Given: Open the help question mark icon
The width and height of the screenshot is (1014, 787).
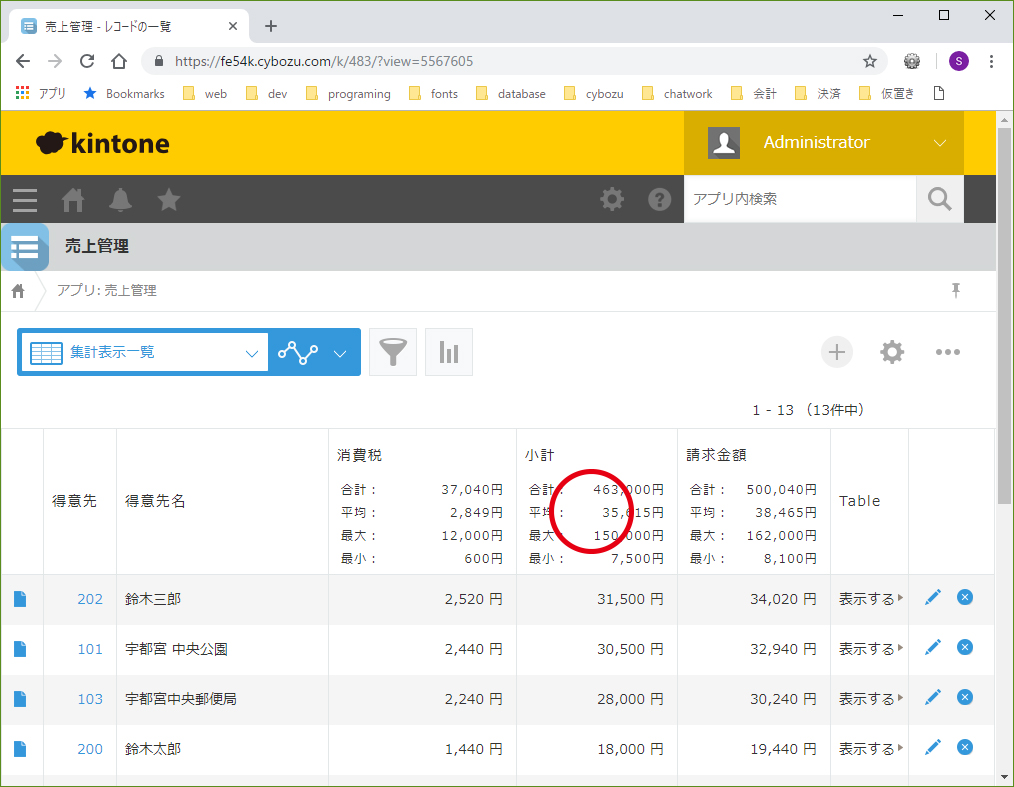Looking at the screenshot, I should [x=660, y=199].
